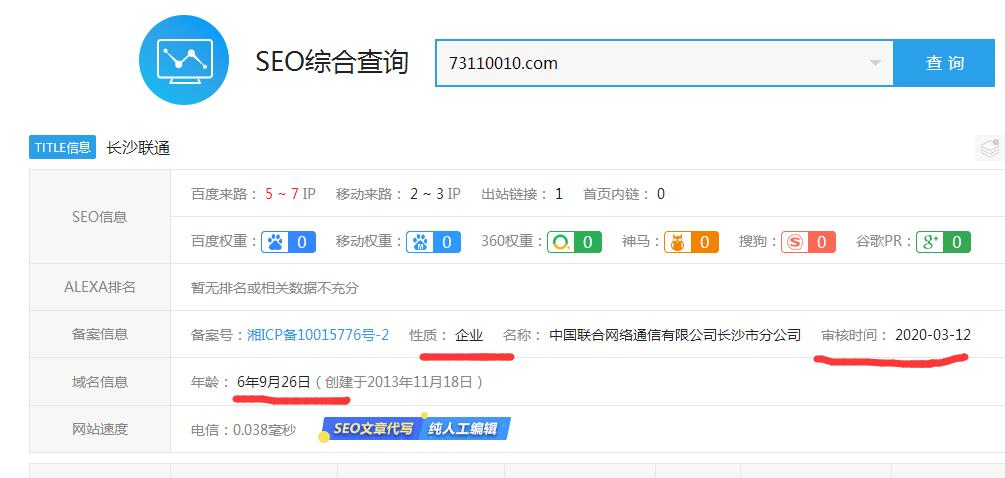This screenshot has width=1005, height=478.
Task: Click the SEO文章代写 纯人工编辑 banner
Action: [x=415, y=429]
